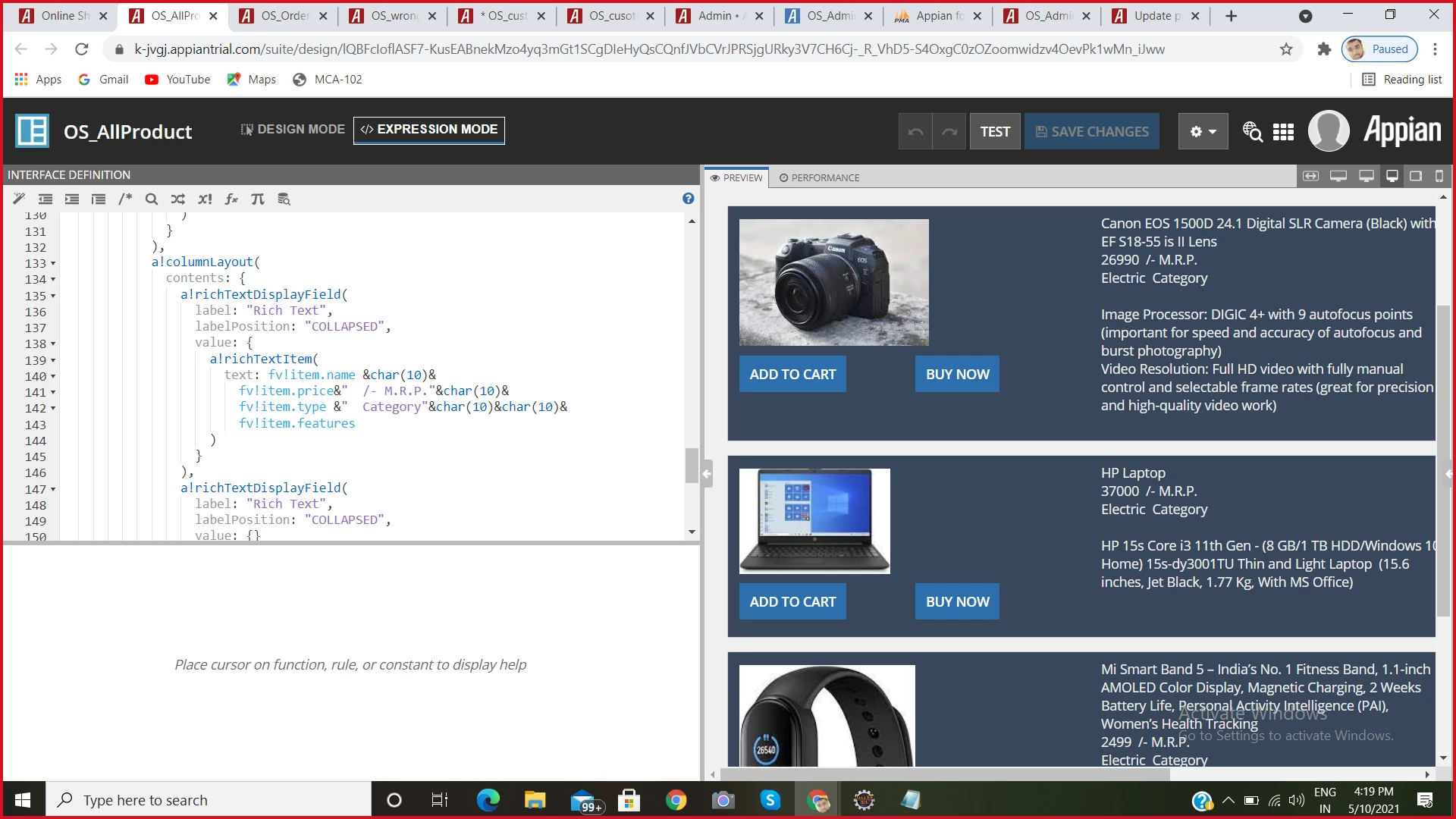Open the Performance tab
Image resolution: width=1456 pixels, height=819 pixels.
coord(819,177)
